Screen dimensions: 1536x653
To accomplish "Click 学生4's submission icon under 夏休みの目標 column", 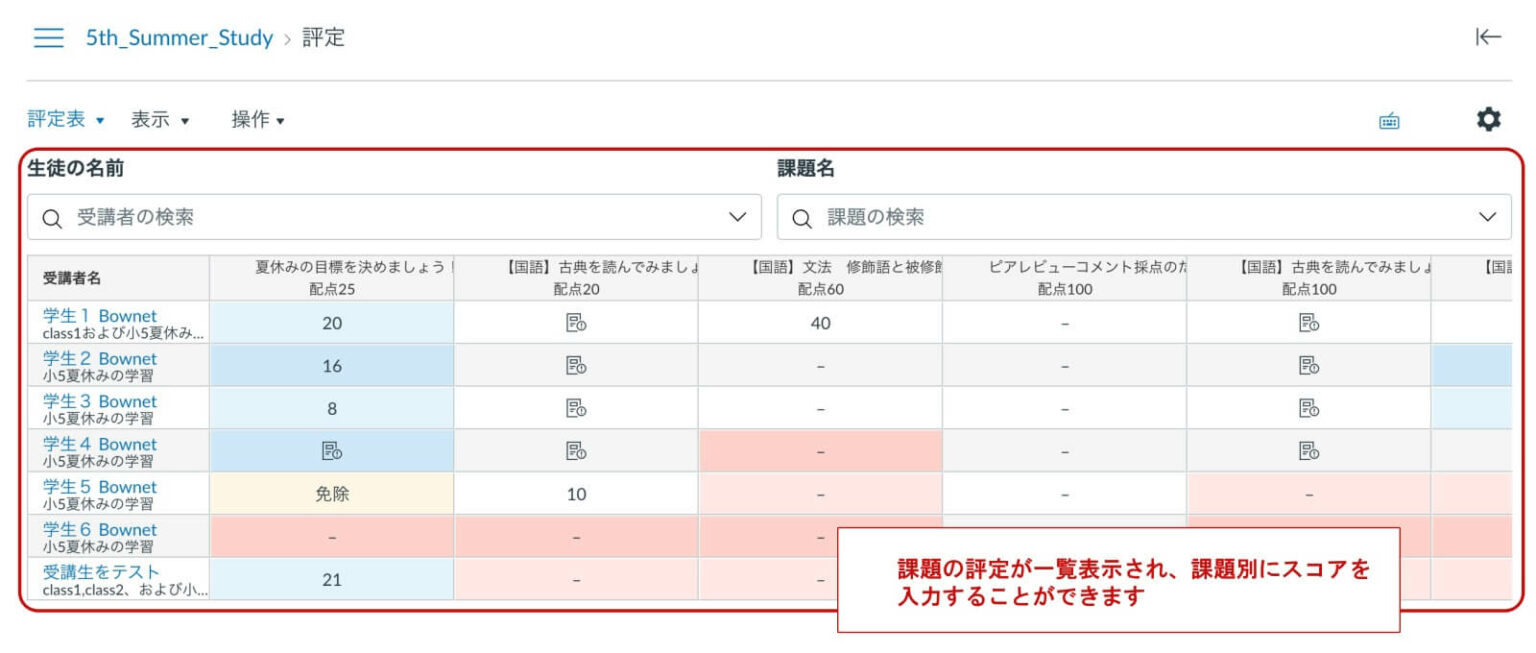I will pyautogui.click(x=330, y=450).
